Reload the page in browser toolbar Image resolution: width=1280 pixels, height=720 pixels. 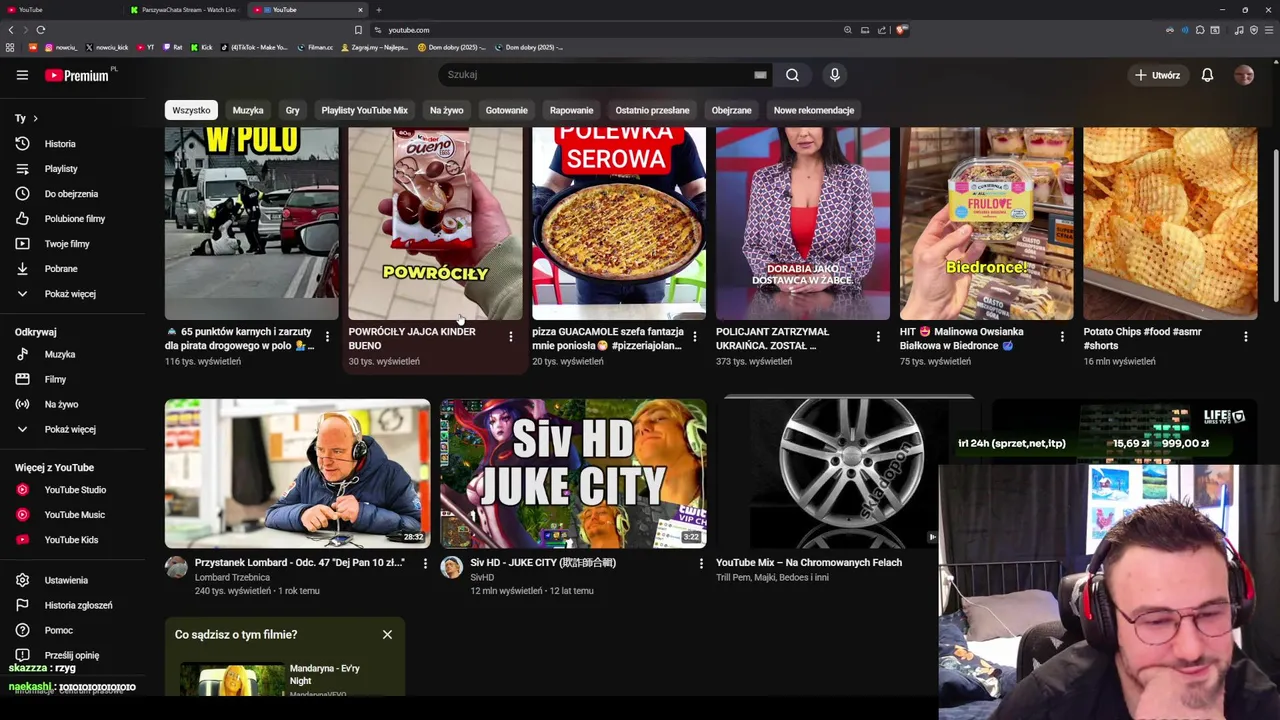click(40, 30)
